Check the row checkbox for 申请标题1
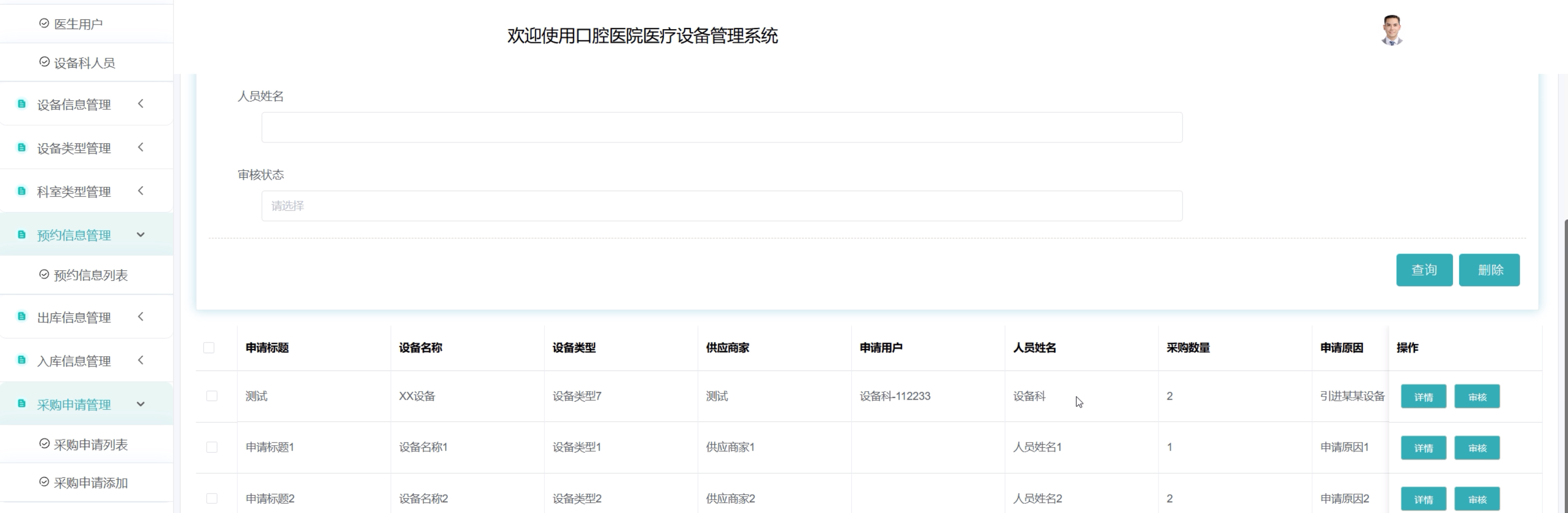The image size is (1568, 513). point(212,447)
